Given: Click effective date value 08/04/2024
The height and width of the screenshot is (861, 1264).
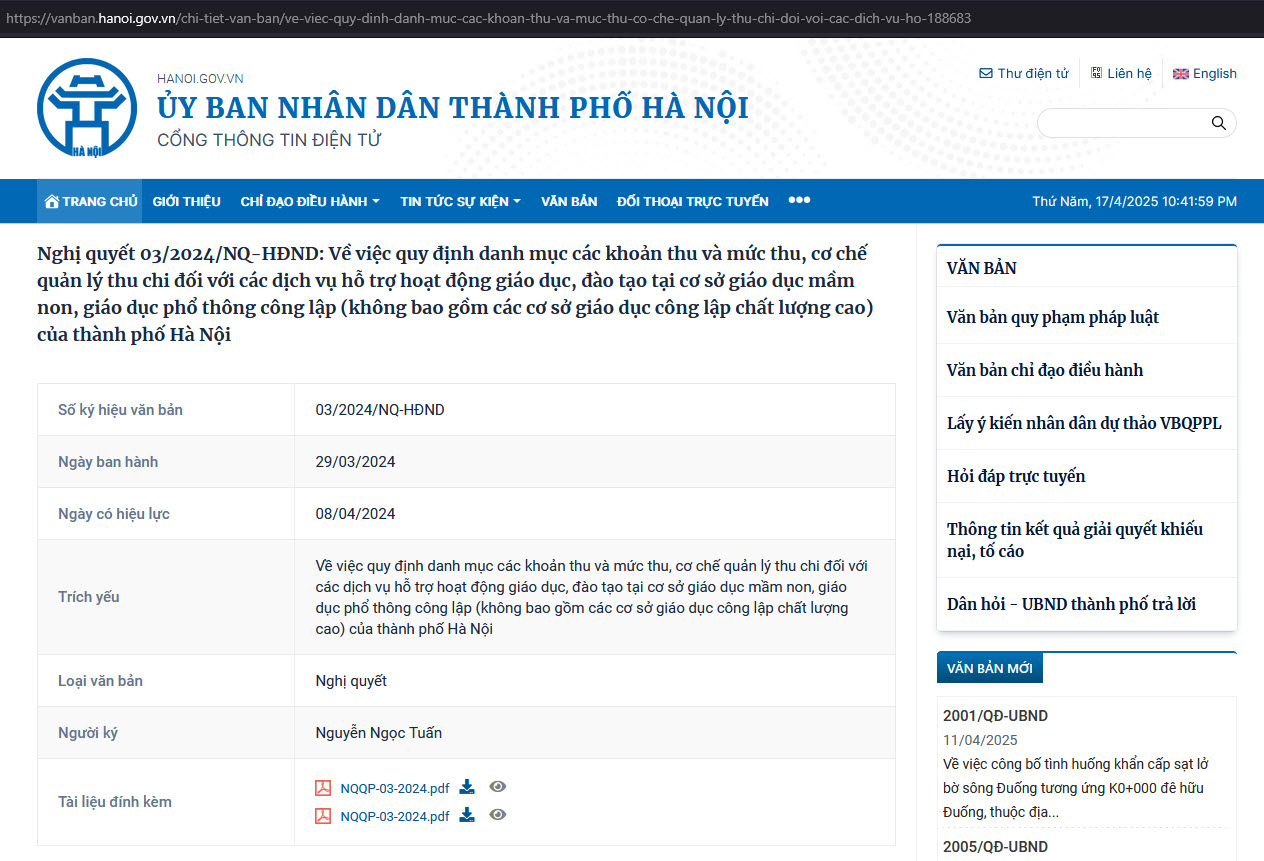Looking at the screenshot, I should [x=355, y=514].
